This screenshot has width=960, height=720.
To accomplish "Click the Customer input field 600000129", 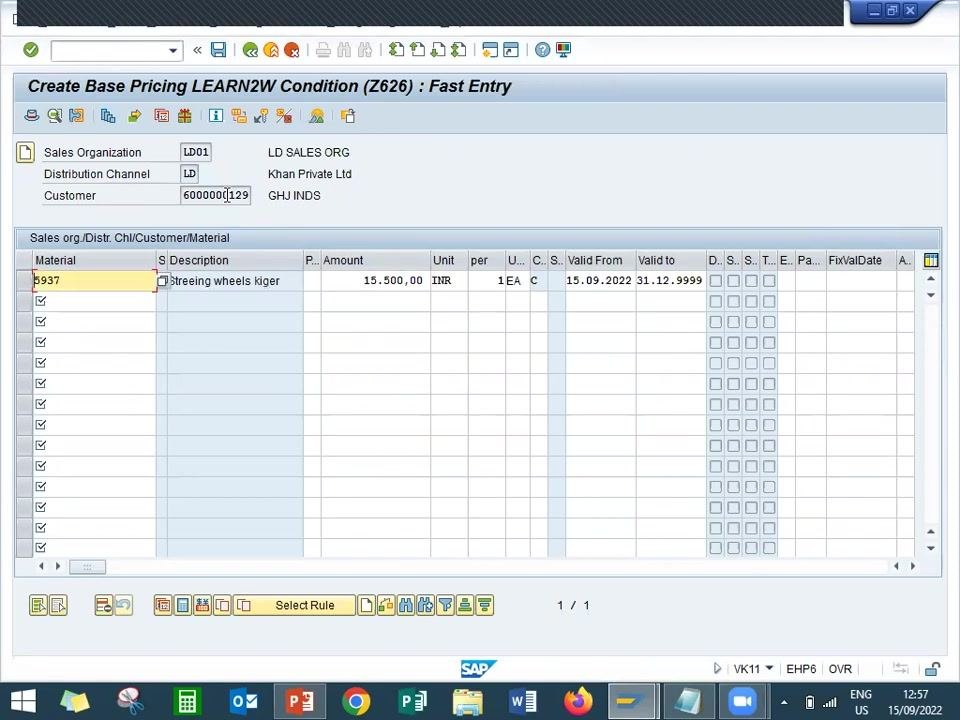I will [216, 195].
